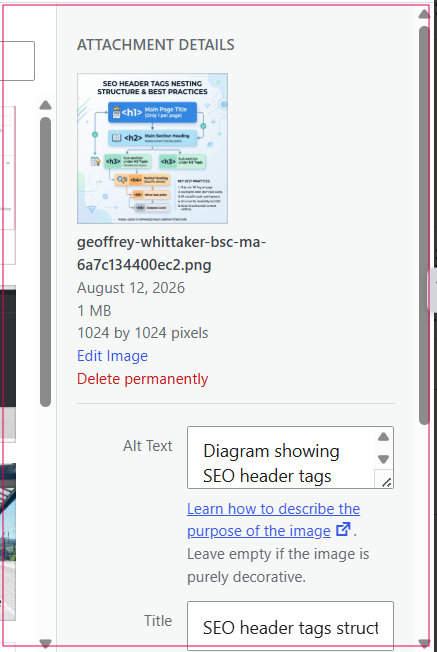
Task: Focus the Title input field
Action: (290, 626)
